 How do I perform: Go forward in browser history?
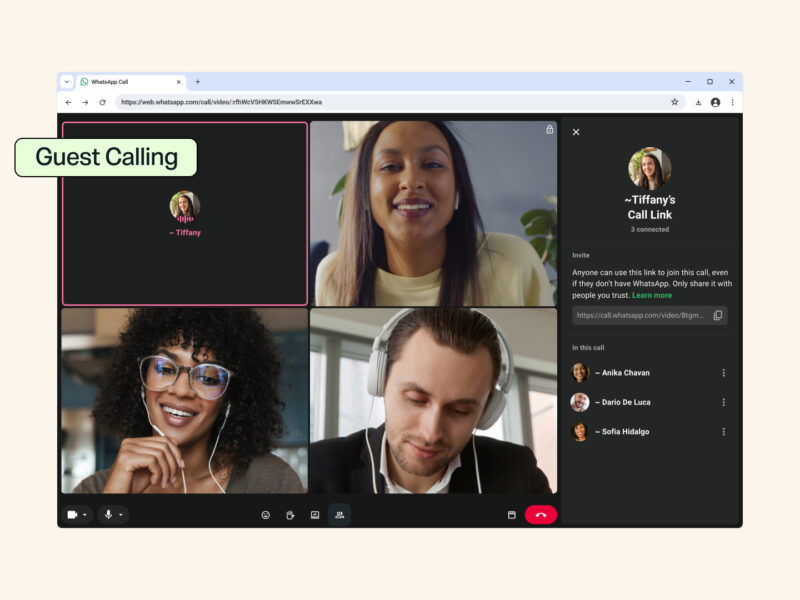[85, 103]
